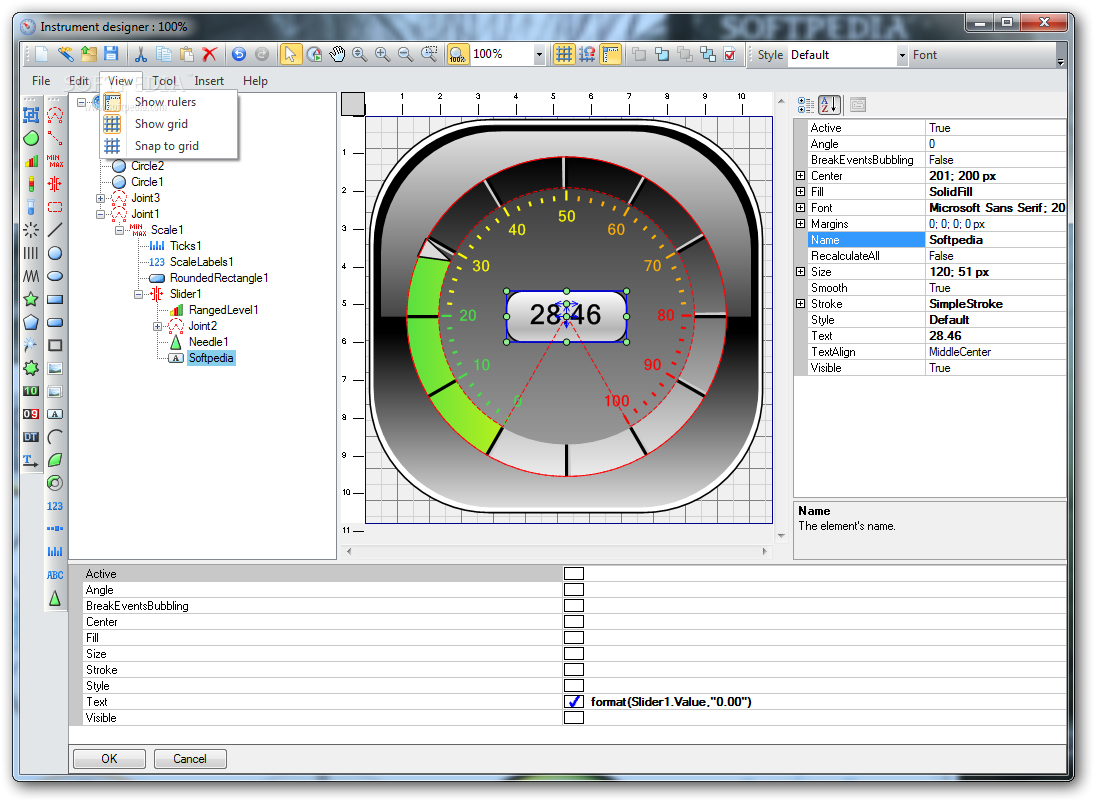This screenshot has height=802, width=1095.
Task: Choose the MIN MAX scale tool
Action: pyautogui.click(x=54, y=161)
